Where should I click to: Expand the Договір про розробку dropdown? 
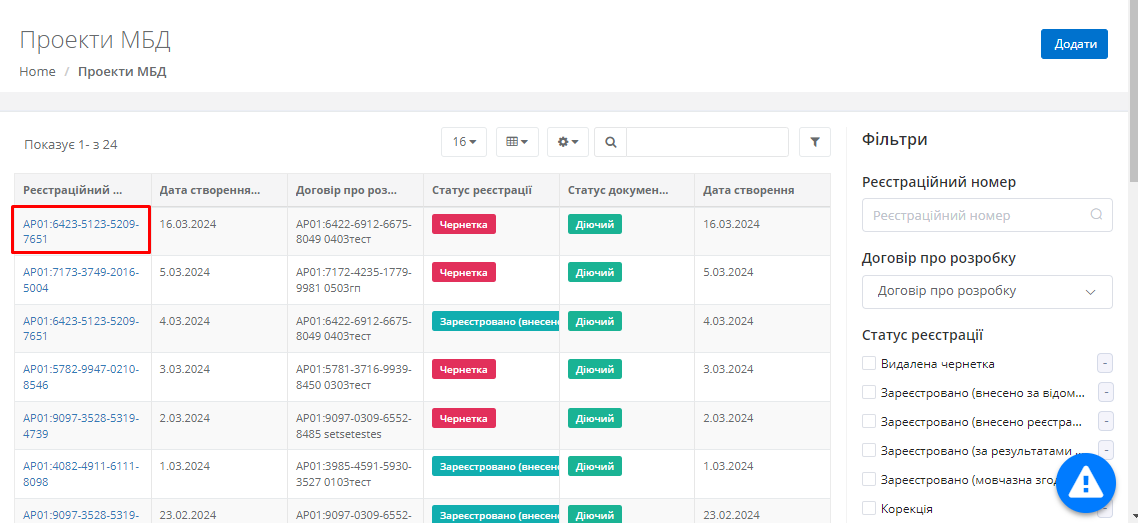coord(986,291)
